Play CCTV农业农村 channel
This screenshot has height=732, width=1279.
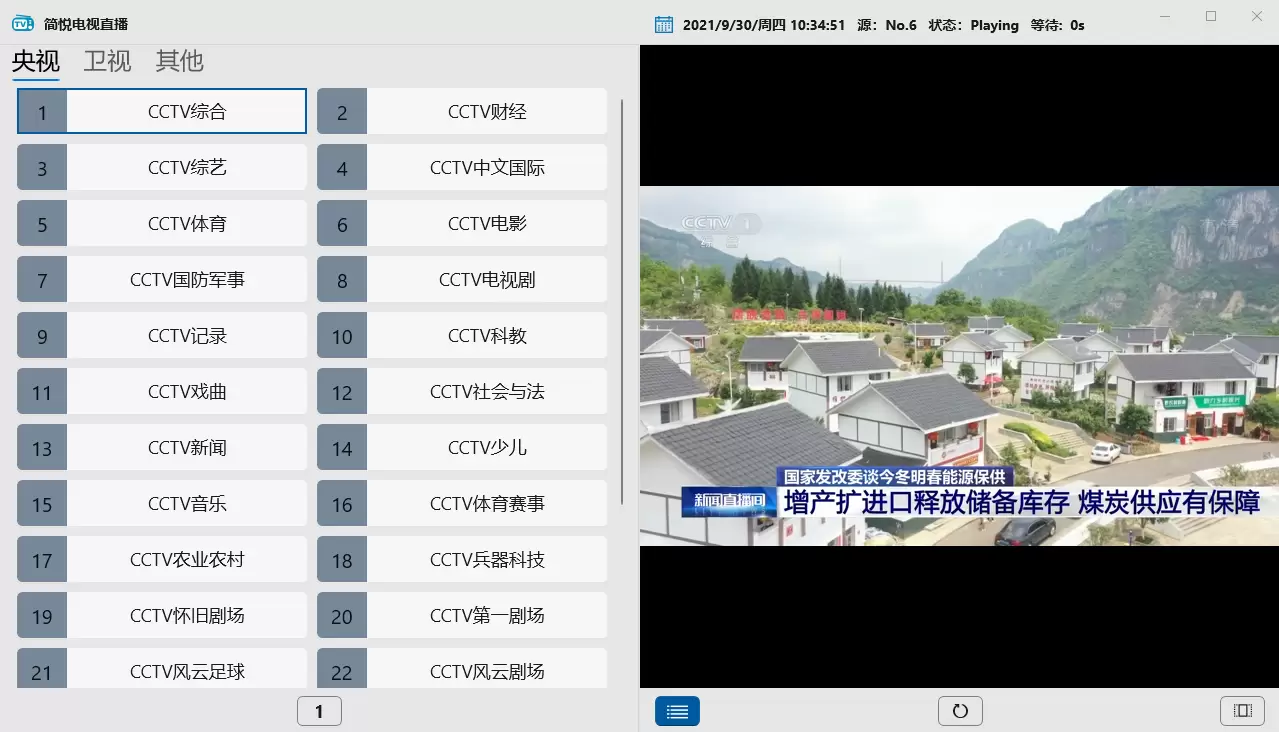(162, 559)
